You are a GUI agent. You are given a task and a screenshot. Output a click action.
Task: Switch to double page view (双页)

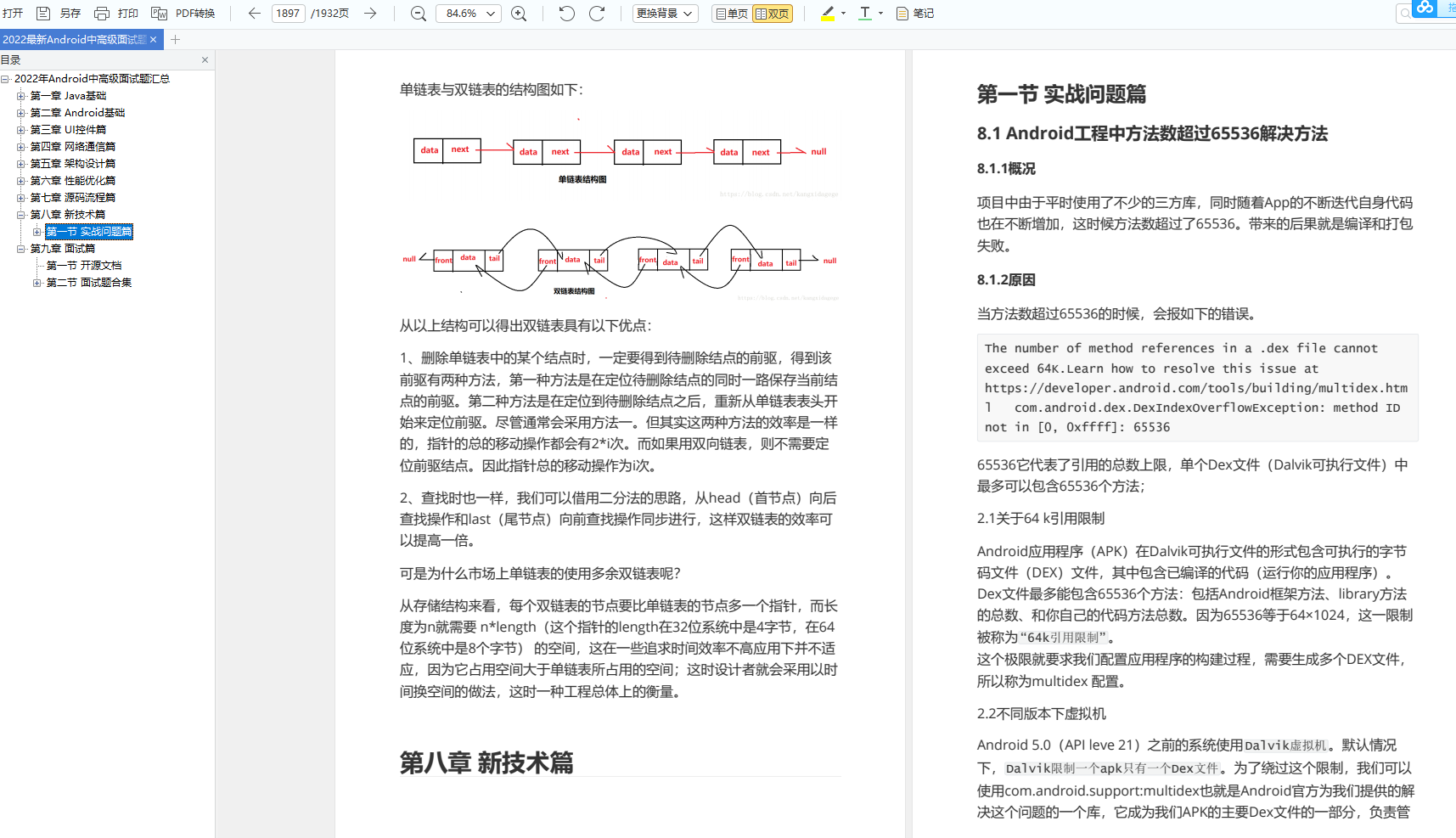point(773,14)
